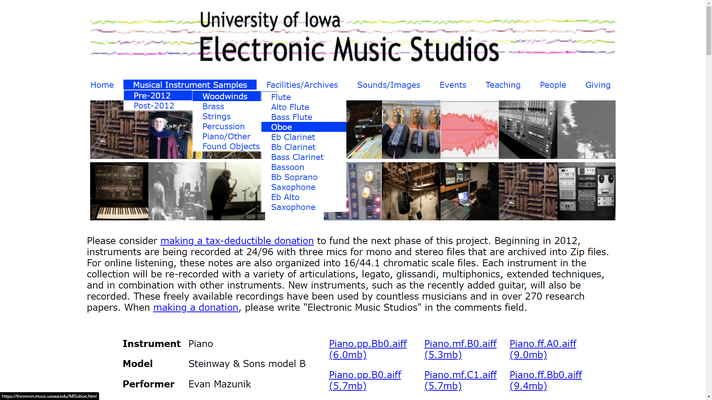Click the saxophone player photo
The height and width of the screenshot is (400, 712).
pyautogui.click(x=234, y=191)
